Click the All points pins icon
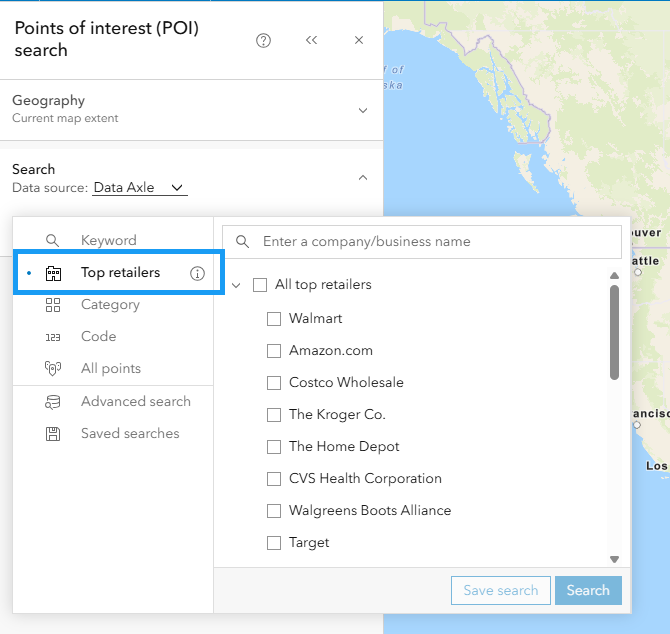Viewport: 670px width, 634px height. (x=53, y=368)
